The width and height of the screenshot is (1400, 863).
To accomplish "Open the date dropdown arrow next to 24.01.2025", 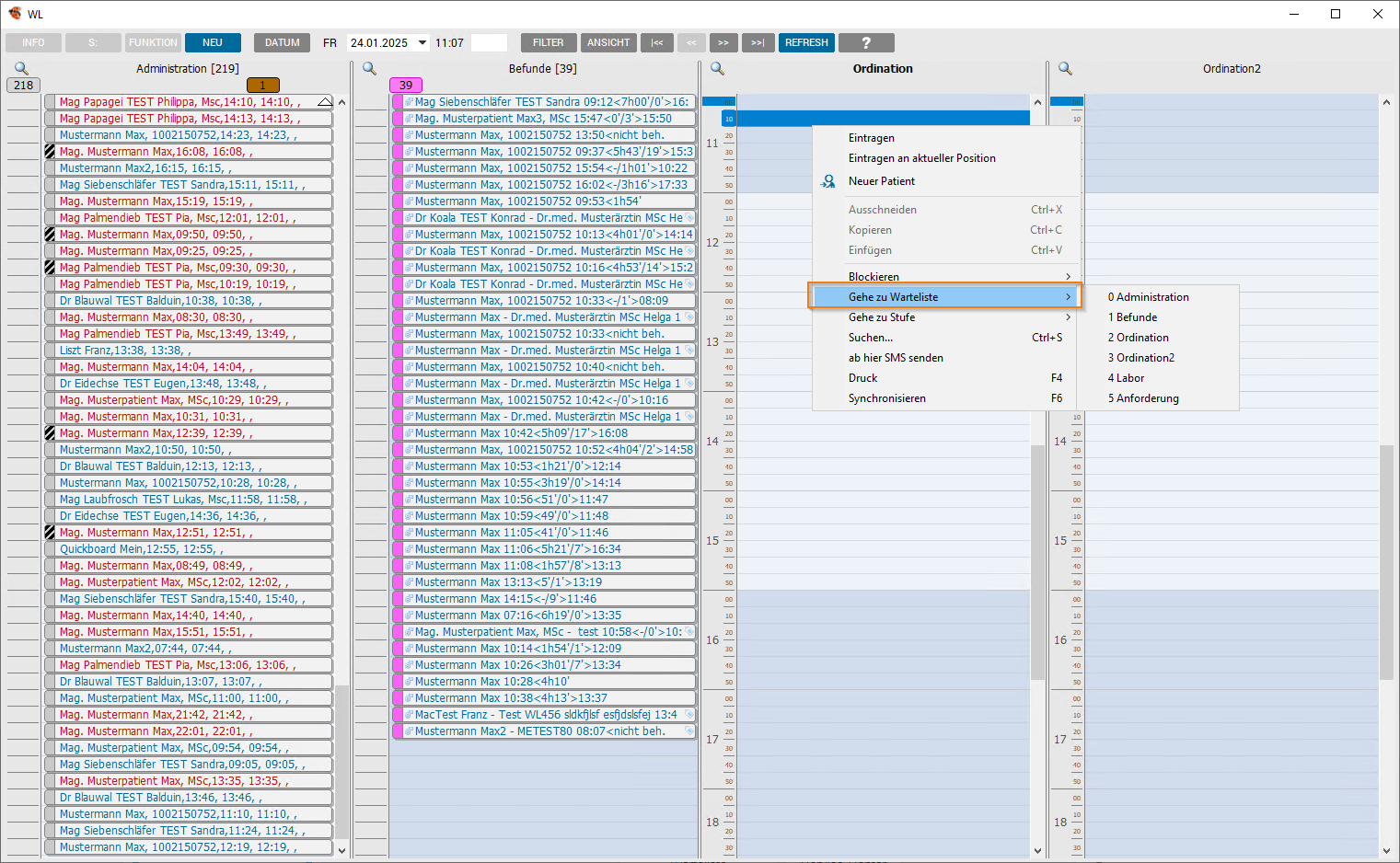I will tap(422, 42).
